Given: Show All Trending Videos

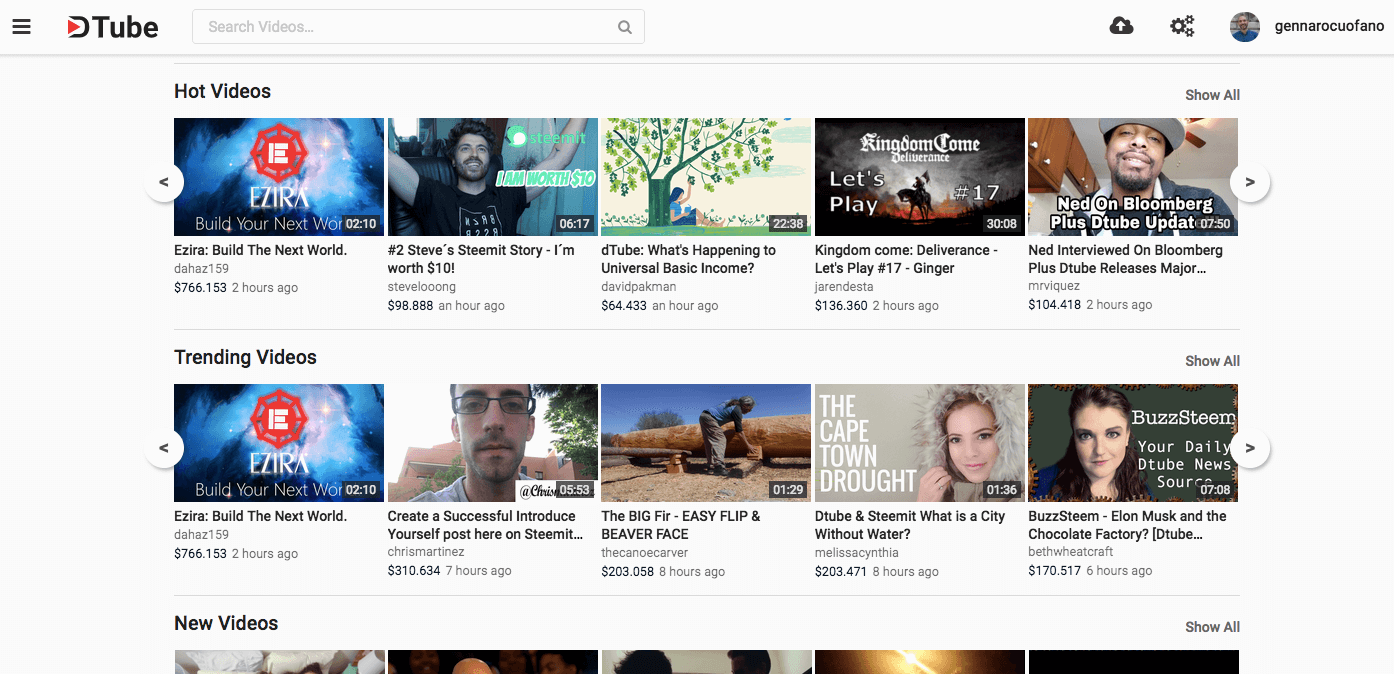Looking at the screenshot, I should coord(1212,361).
